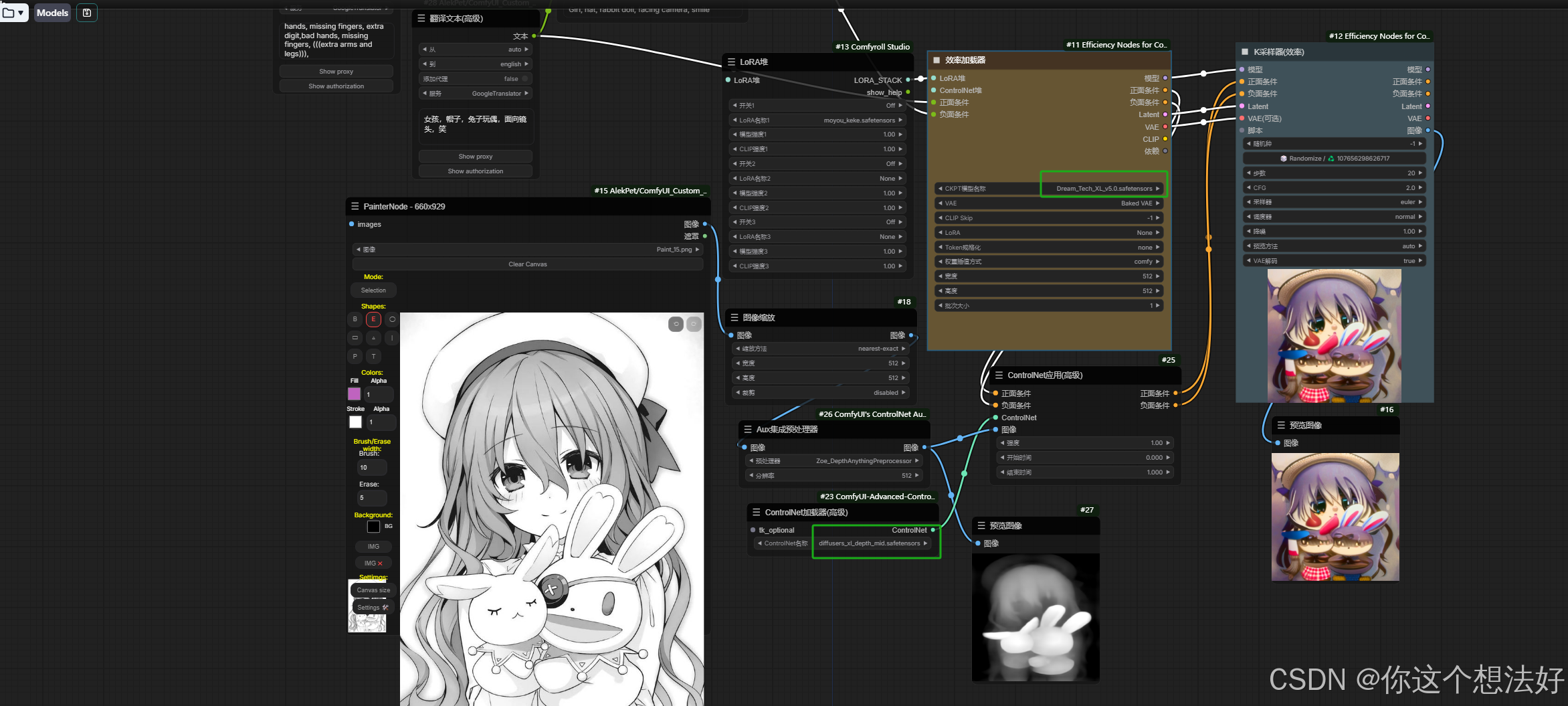The height and width of the screenshot is (706, 1568).
Task: Decrease the CFG value with left arrow
Action: (1248, 188)
